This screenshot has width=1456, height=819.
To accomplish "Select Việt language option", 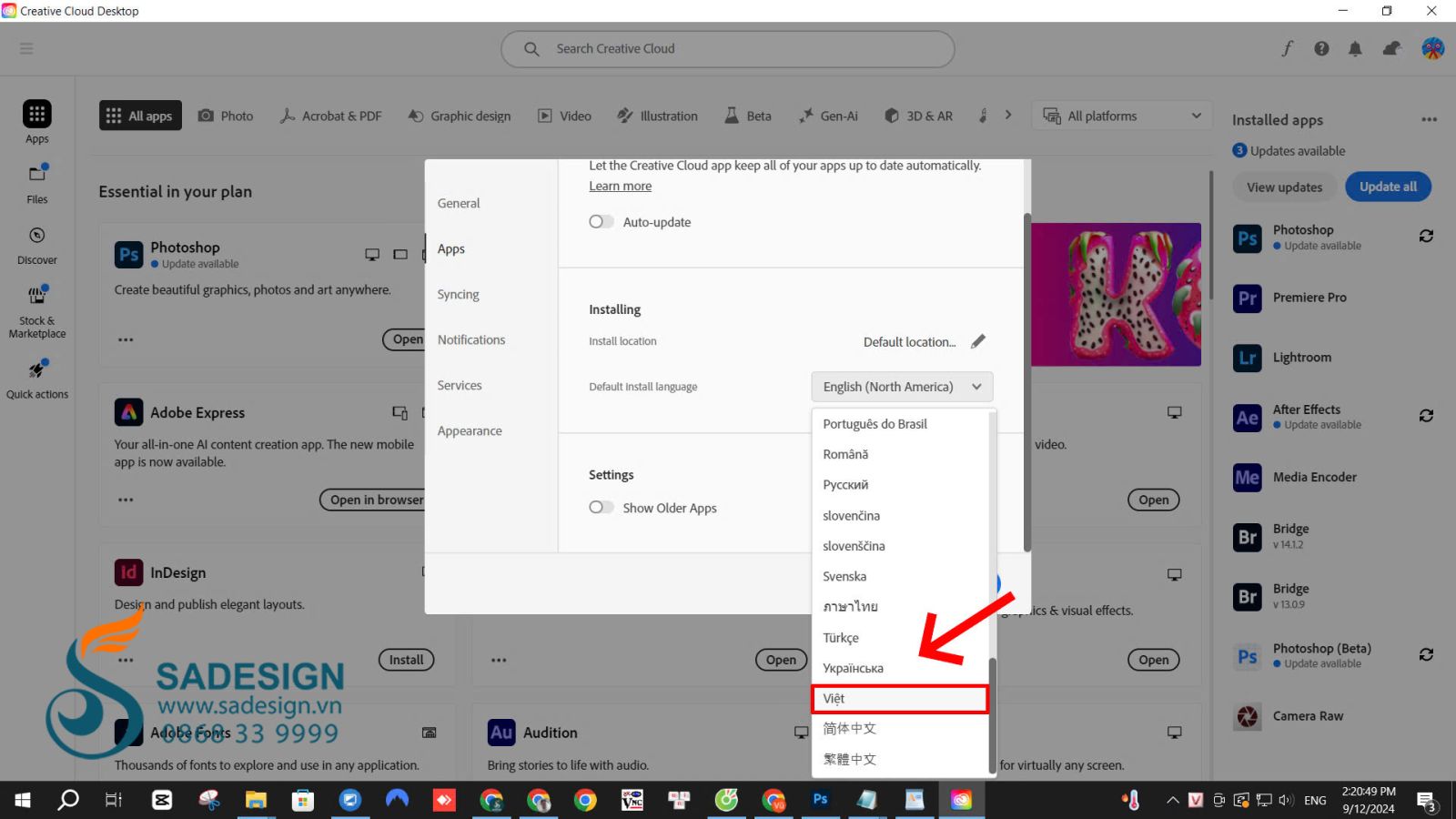I will [899, 699].
